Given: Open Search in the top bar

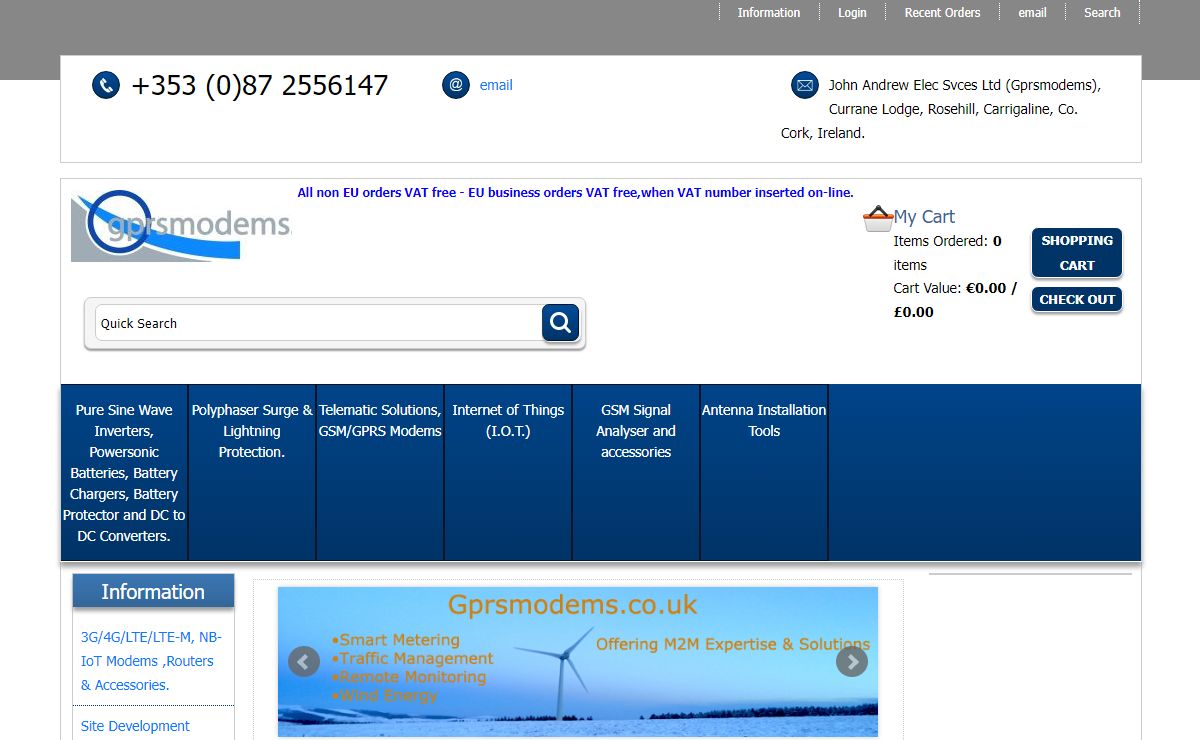Looking at the screenshot, I should coord(1102,13).
